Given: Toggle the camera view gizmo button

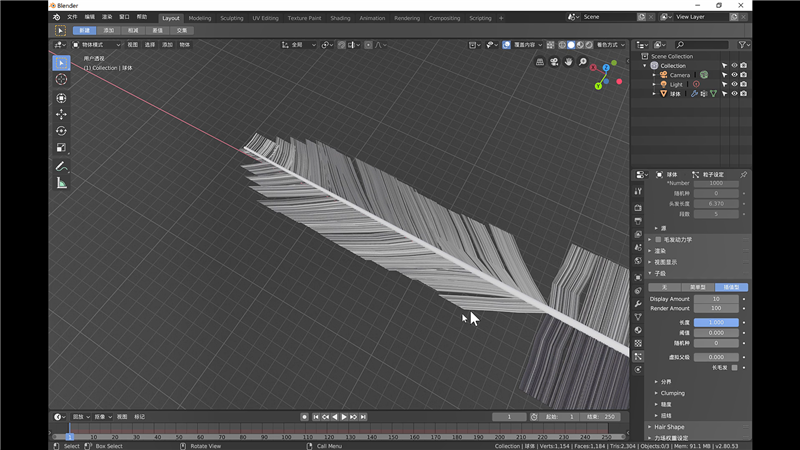Looking at the screenshot, I should (554, 62).
